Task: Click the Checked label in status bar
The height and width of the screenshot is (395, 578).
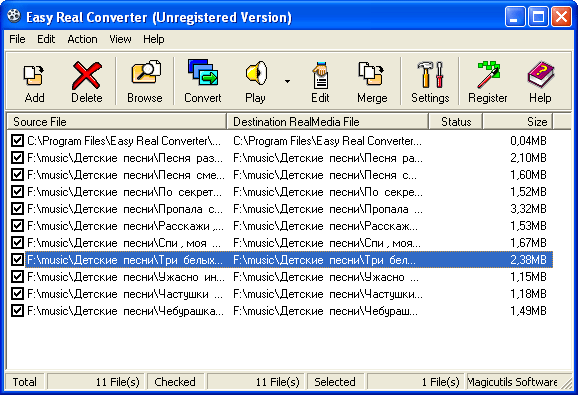Action: pyautogui.click(x=175, y=382)
